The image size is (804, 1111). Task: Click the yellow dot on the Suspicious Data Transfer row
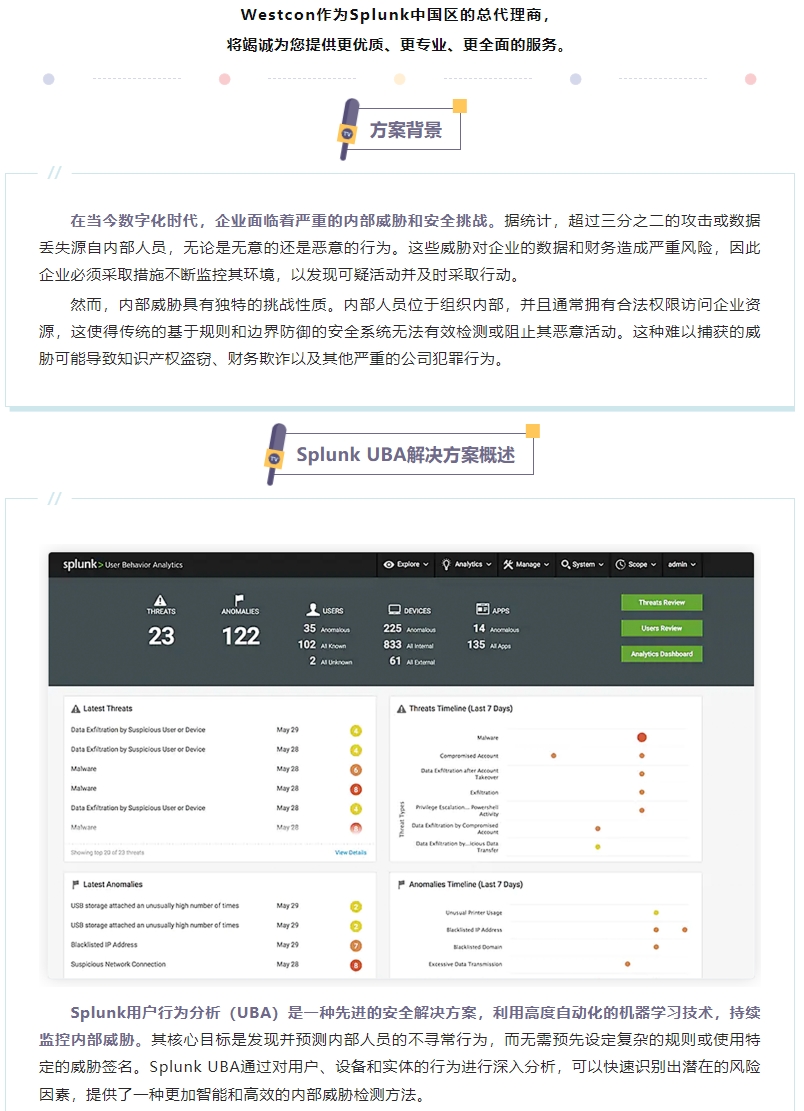tap(598, 847)
